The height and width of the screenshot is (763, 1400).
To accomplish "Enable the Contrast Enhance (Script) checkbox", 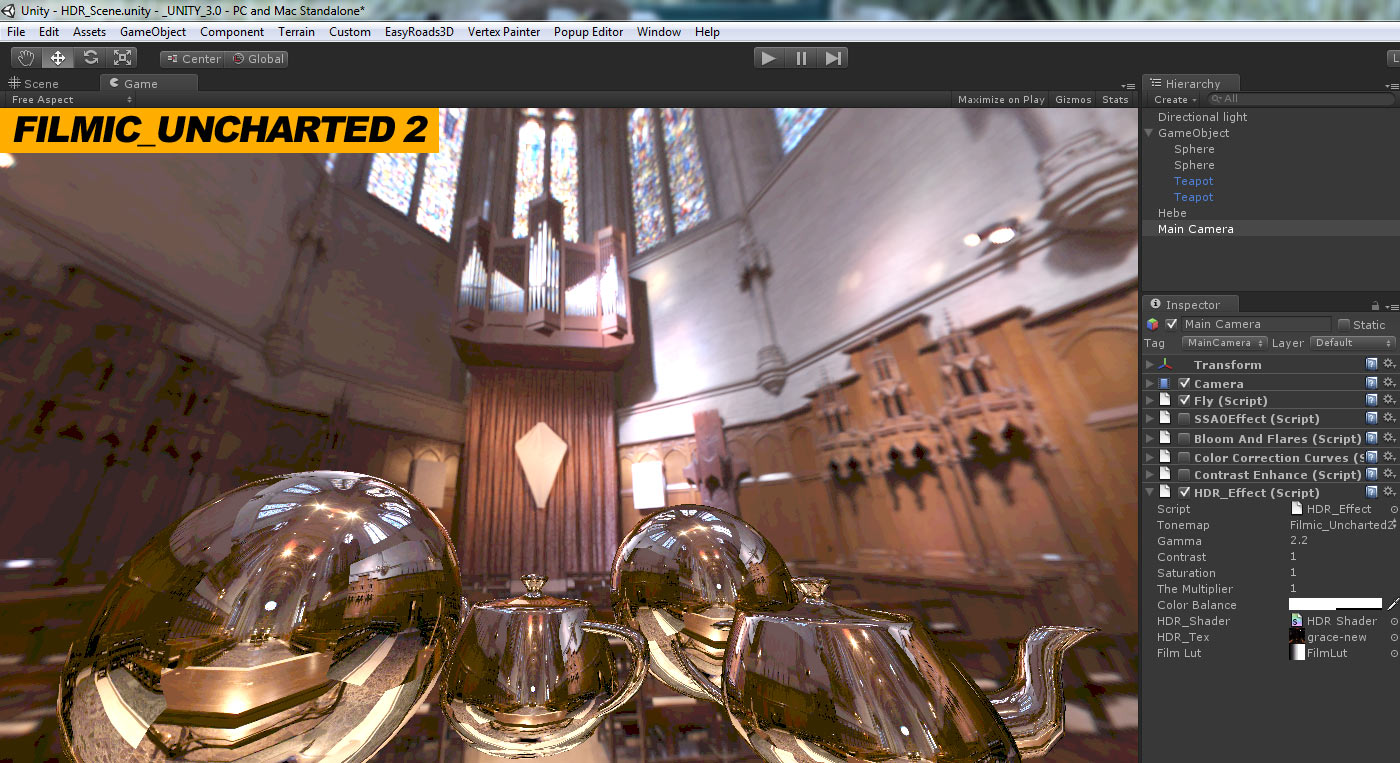I will click(x=1184, y=474).
